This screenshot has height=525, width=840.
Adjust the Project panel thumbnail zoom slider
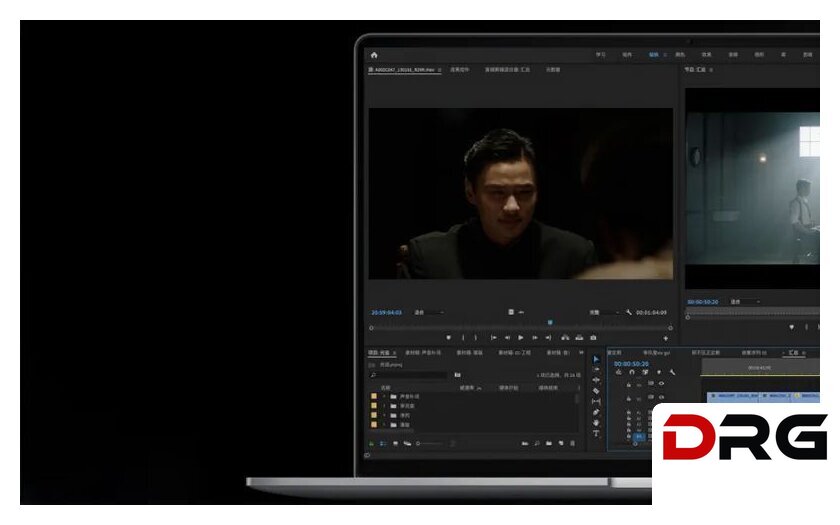click(430, 444)
